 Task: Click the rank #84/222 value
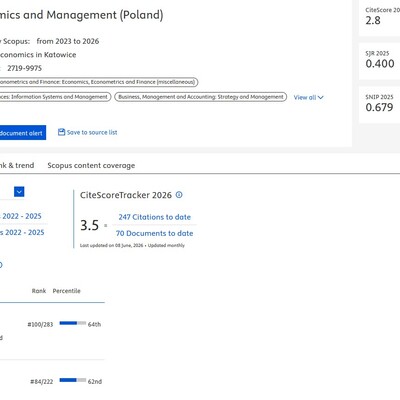coord(42,382)
